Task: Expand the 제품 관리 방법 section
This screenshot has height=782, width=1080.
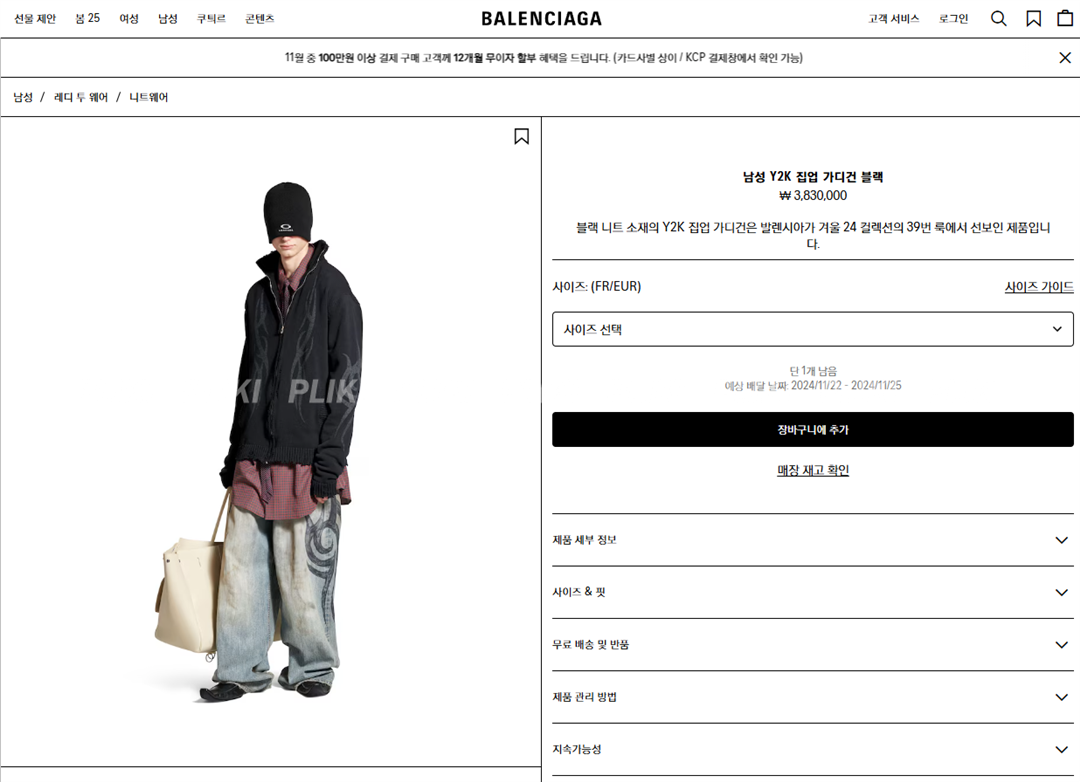Action: point(813,697)
